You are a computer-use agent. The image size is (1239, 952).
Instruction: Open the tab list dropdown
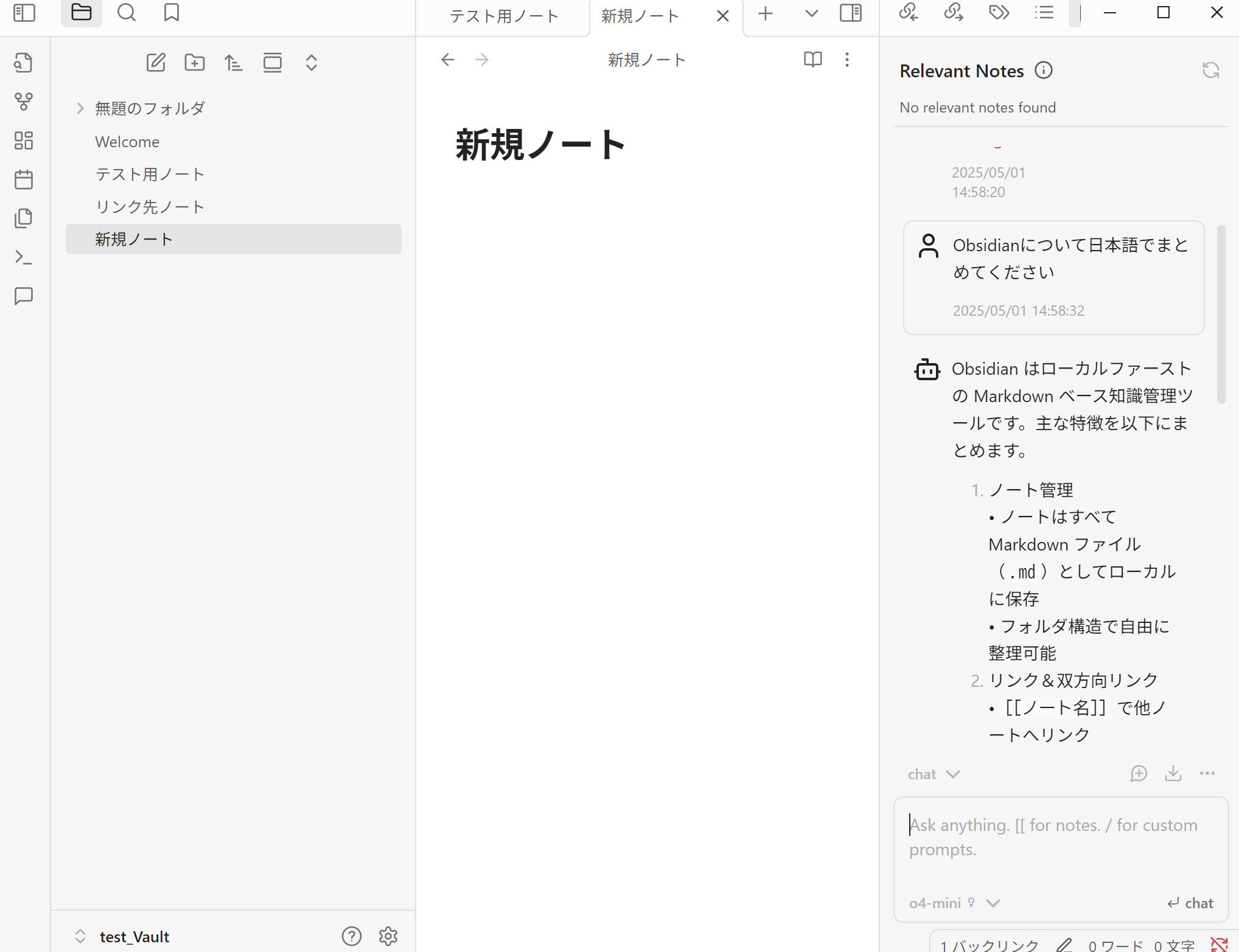coord(811,13)
